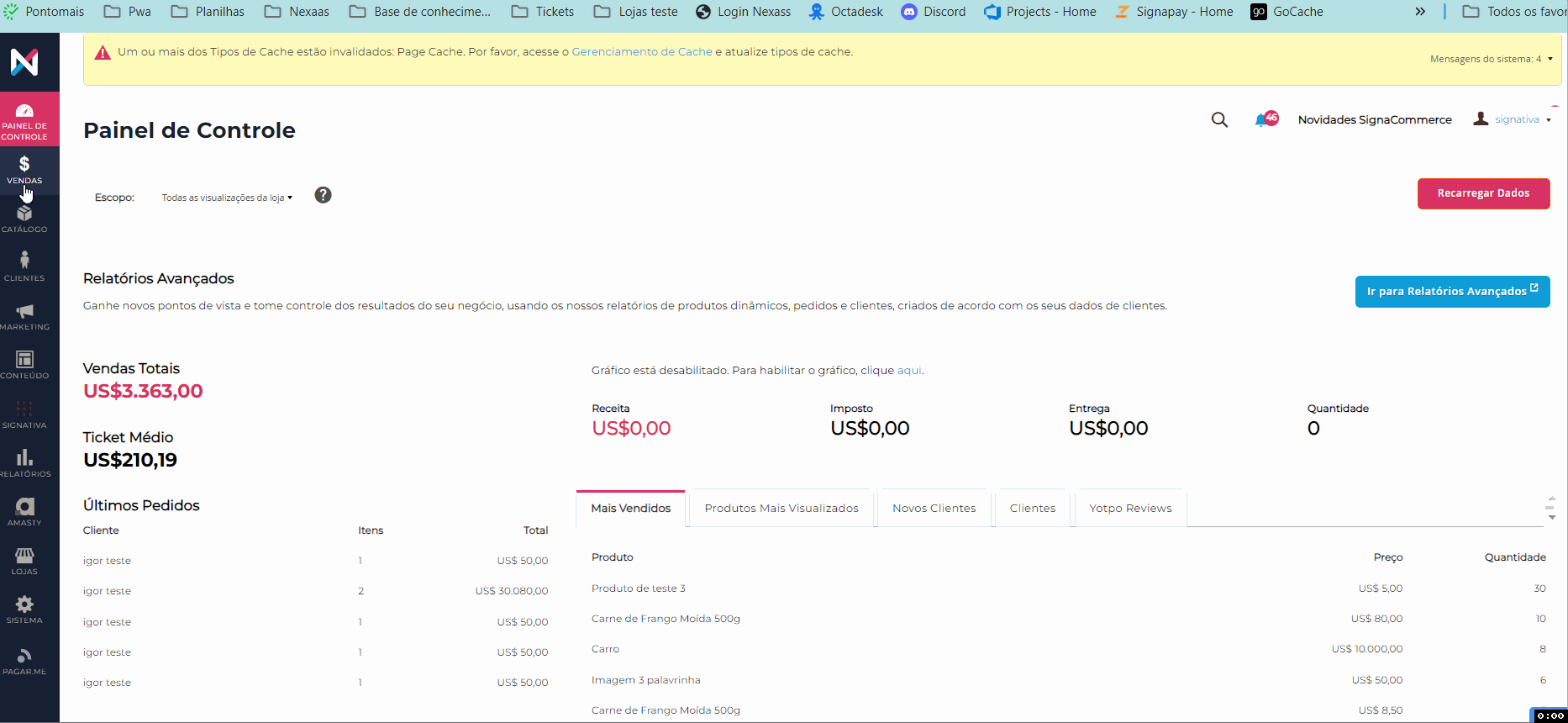Switch to Produtos Mais Visualizados tab

point(781,509)
